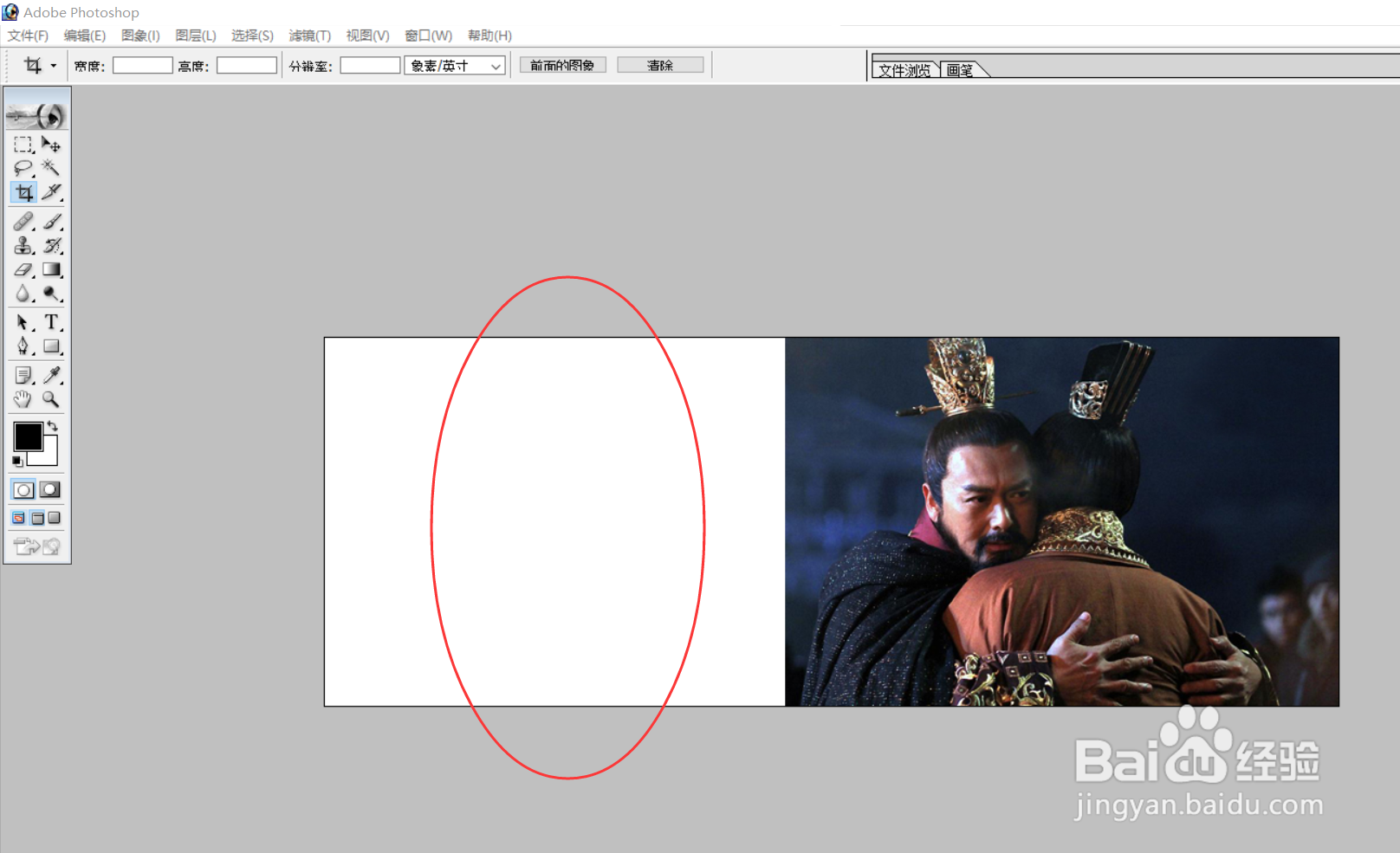Viewport: 1400px width, 853px height.
Task: Select the Brush tool
Action: coord(51,222)
